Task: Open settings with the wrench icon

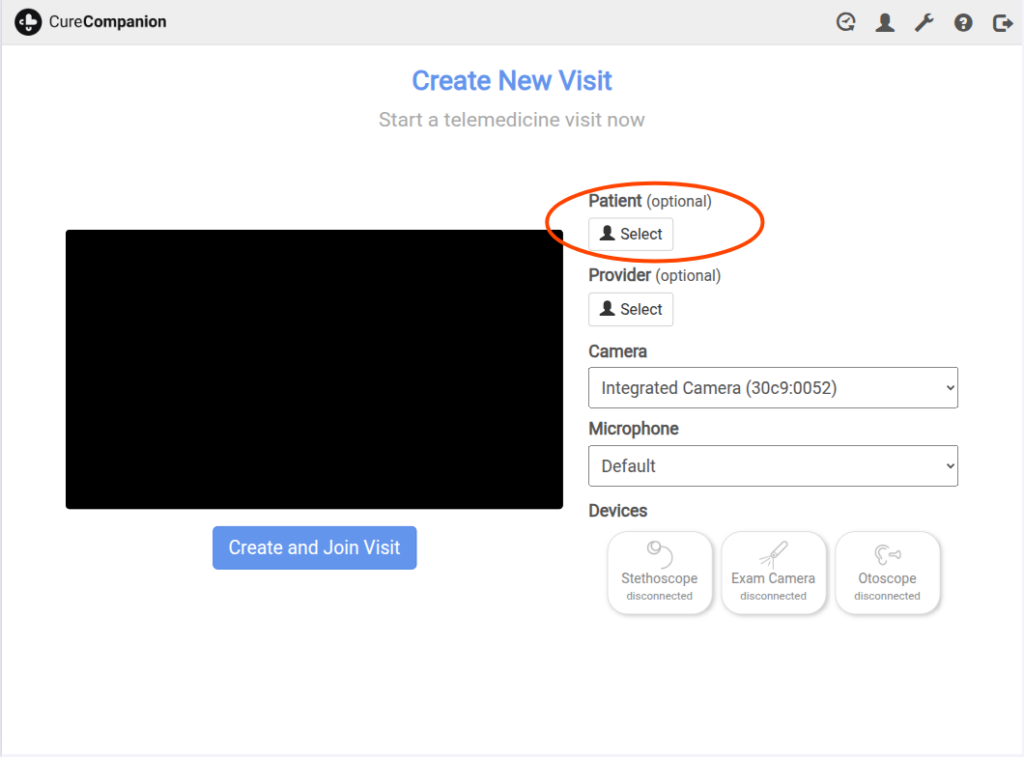Action: point(924,22)
